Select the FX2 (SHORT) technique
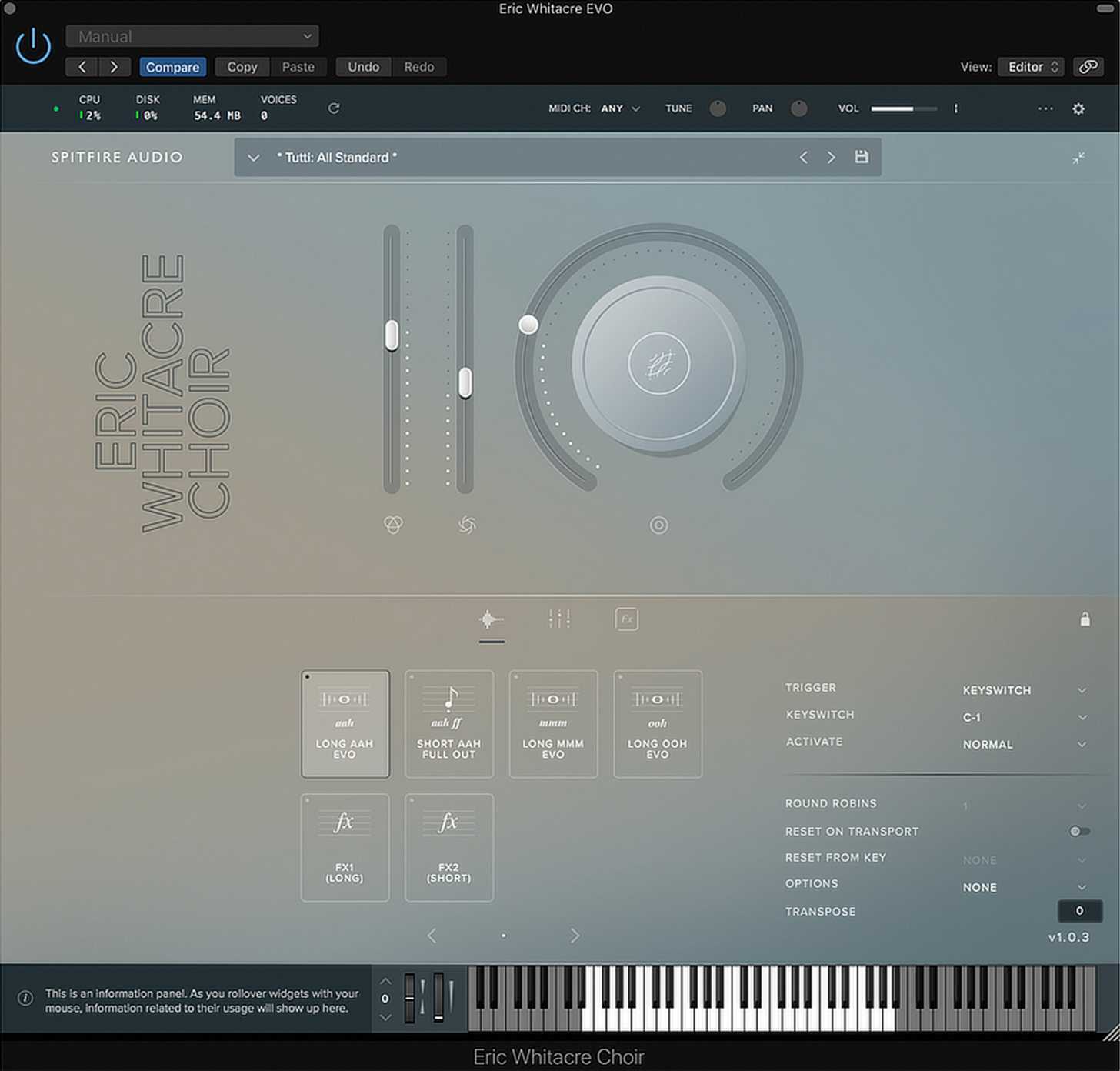This screenshot has width=1120, height=1071. coord(449,847)
